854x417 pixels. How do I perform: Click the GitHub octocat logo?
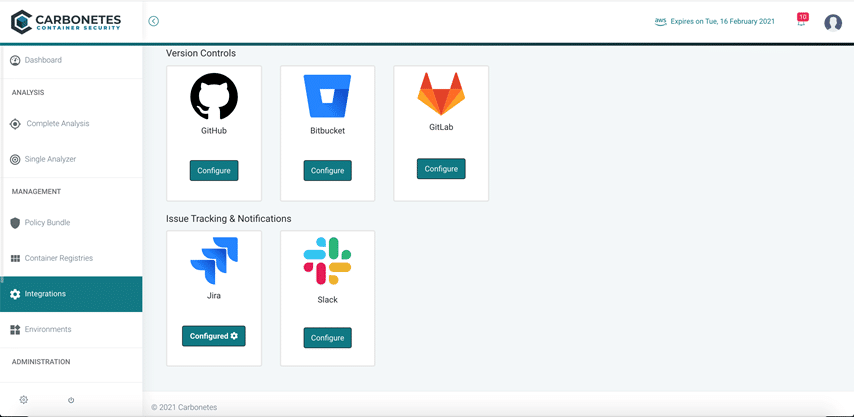[214, 96]
